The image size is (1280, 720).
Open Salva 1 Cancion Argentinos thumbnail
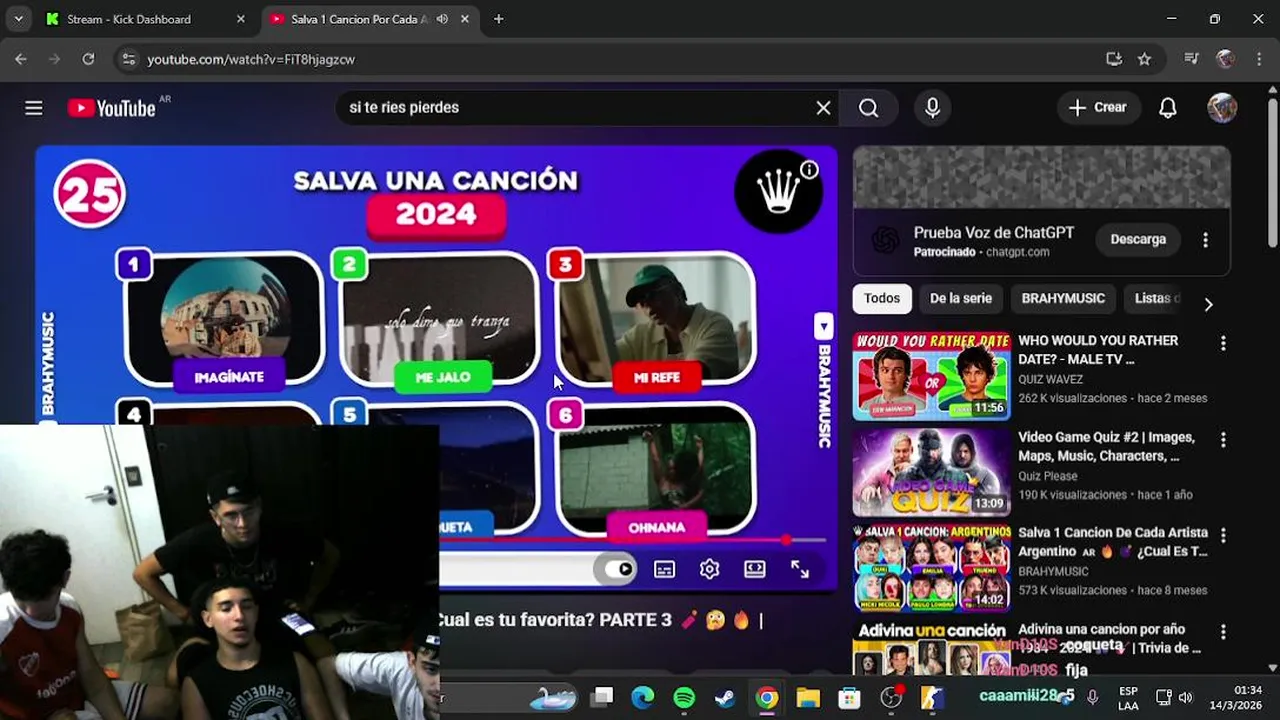tap(932, 568)
